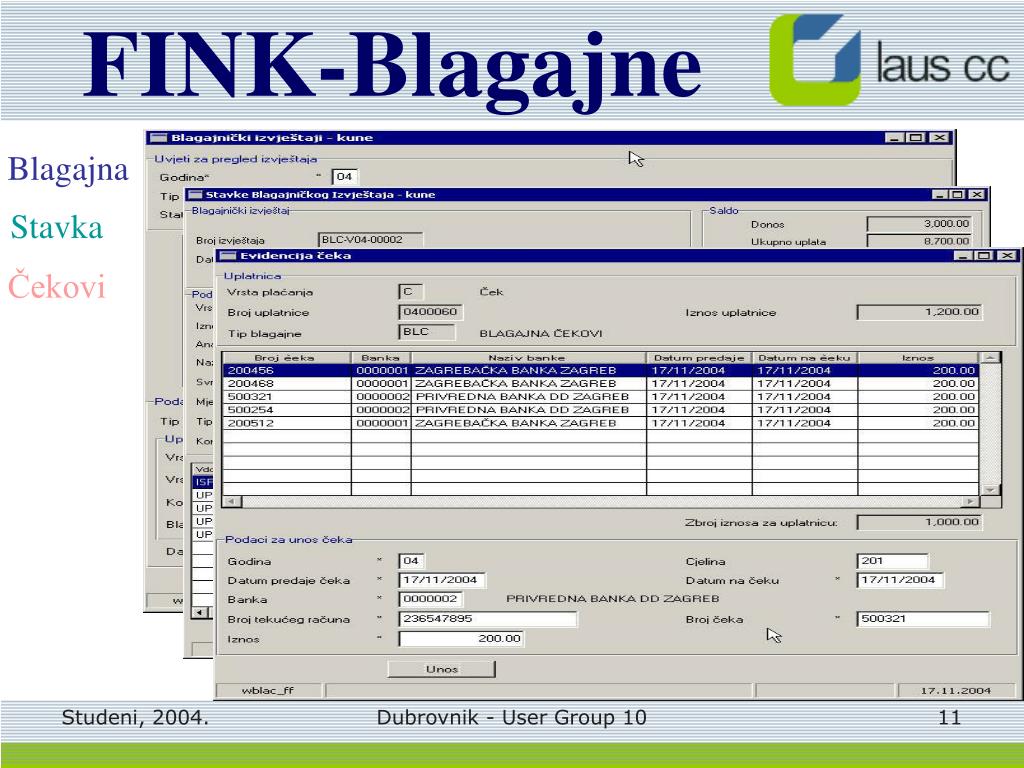Click wblac_ff status bar entry
1024x768 pixels.
(268, 690)
